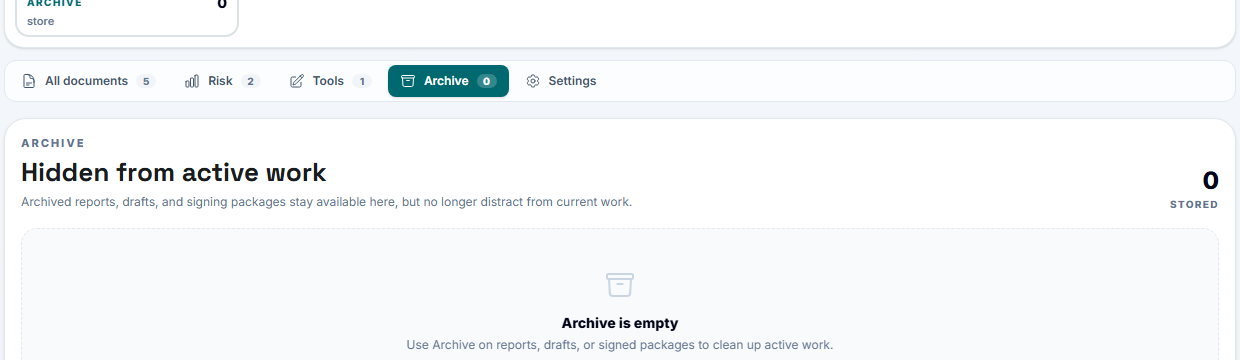Screen dimensions: 1240x360
Task: Click the 'Use Archive on reports, drafts' hint text
Action: click(620, 345)
